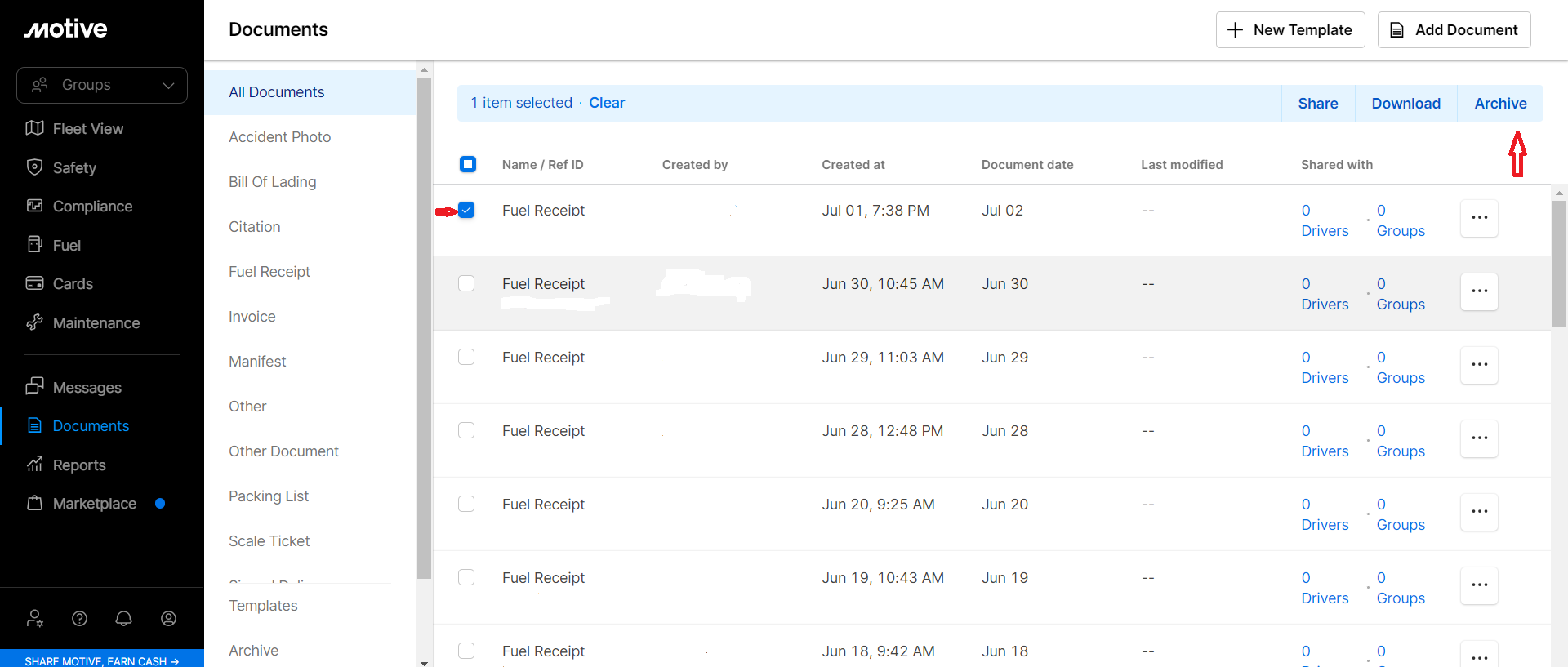
Task: Click 'Last modified' column header
Action: 1182,165
